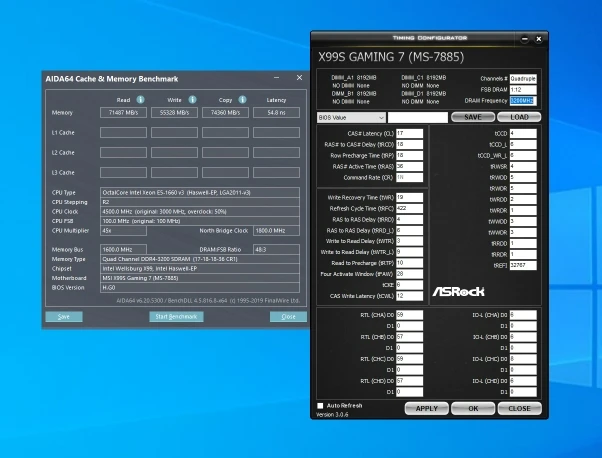
Task: Click the Memory Read value 71487 MB/s
Action: tap(123, 112)
